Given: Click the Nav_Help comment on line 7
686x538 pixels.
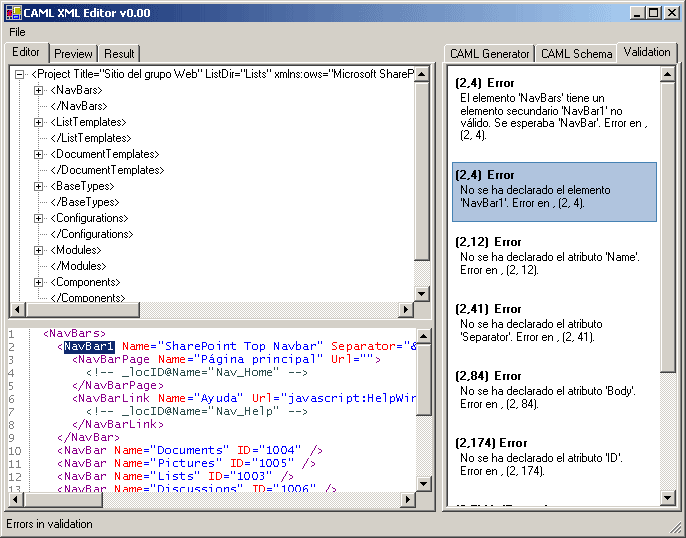Looking at the screenshot, I should point(197,412).
